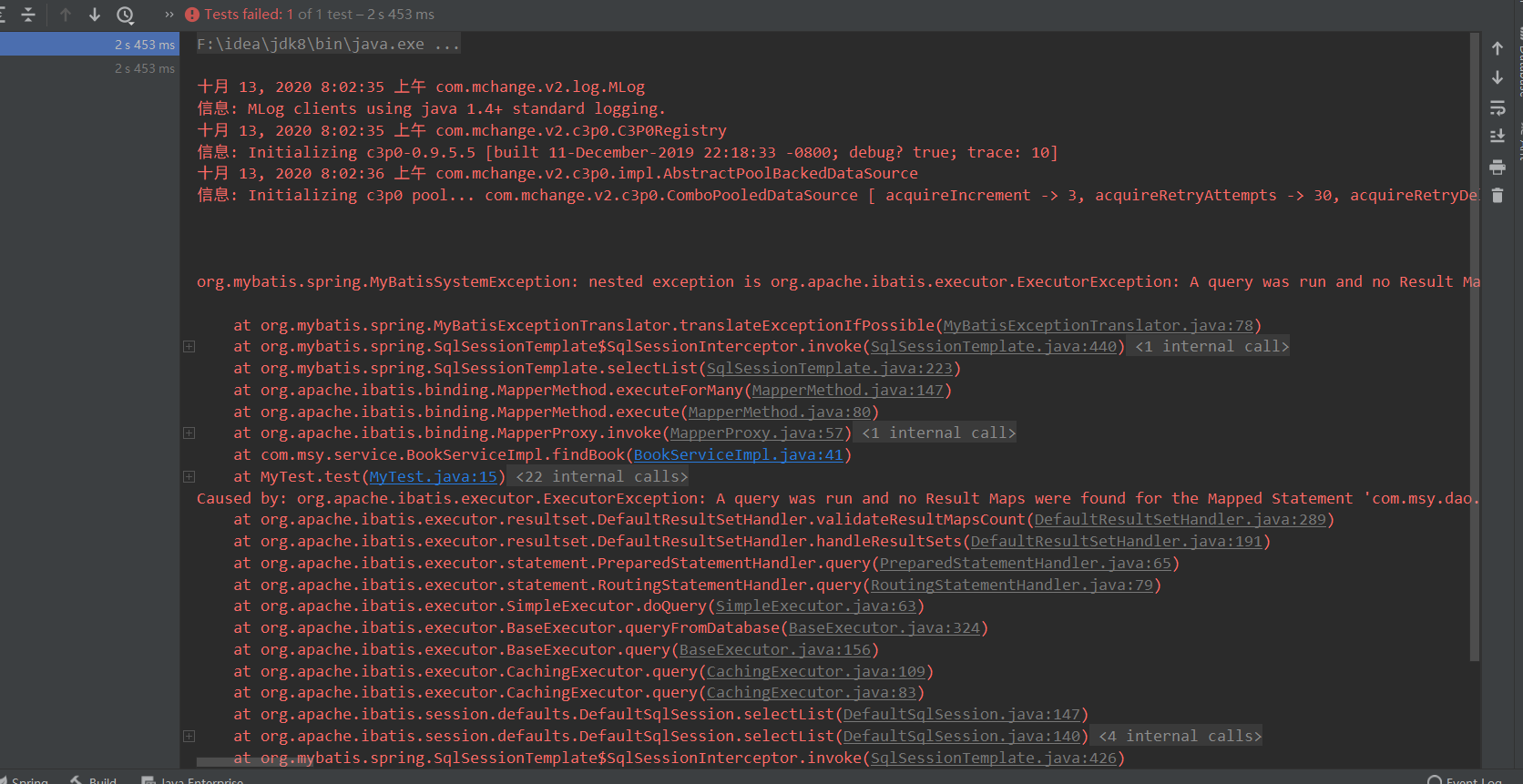Open MyTest.java:15 source link
1523x784 pixels.
[433, 476]
